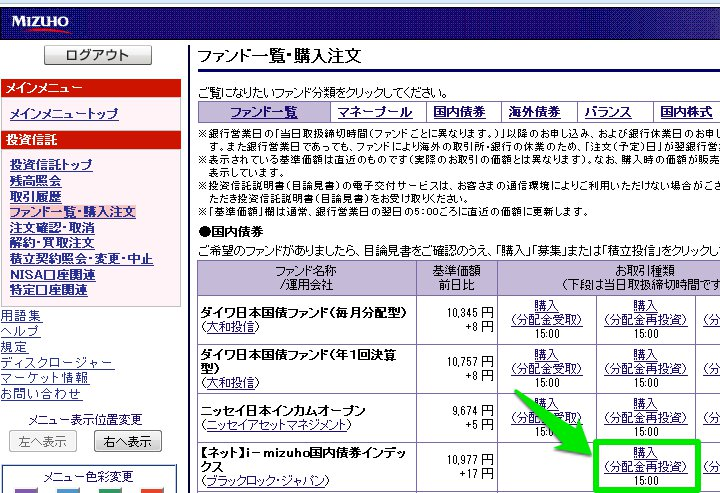Click the 10,757 円 price cell

tap(457, 369)
